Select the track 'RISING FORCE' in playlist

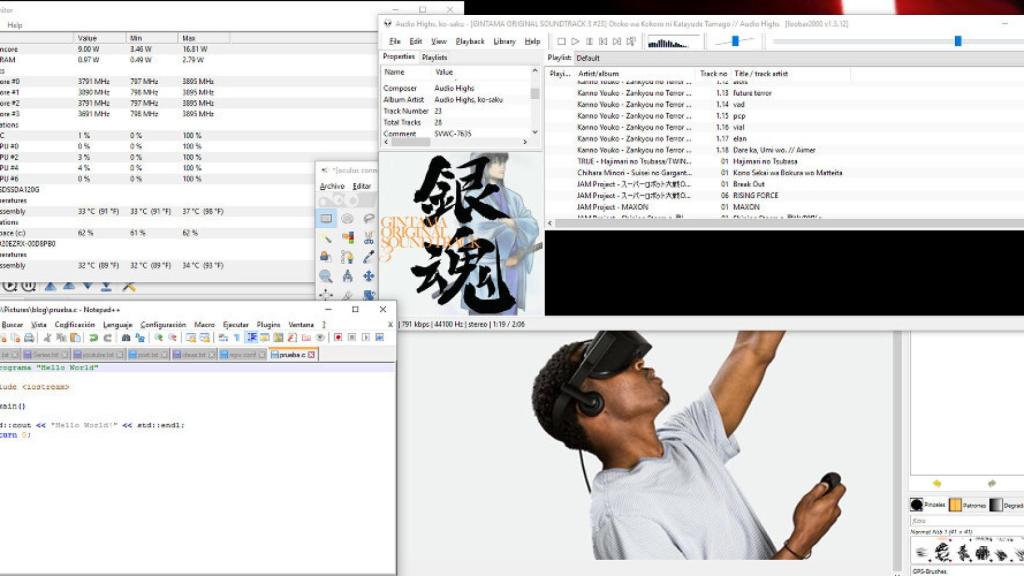(x=755, y=195)
